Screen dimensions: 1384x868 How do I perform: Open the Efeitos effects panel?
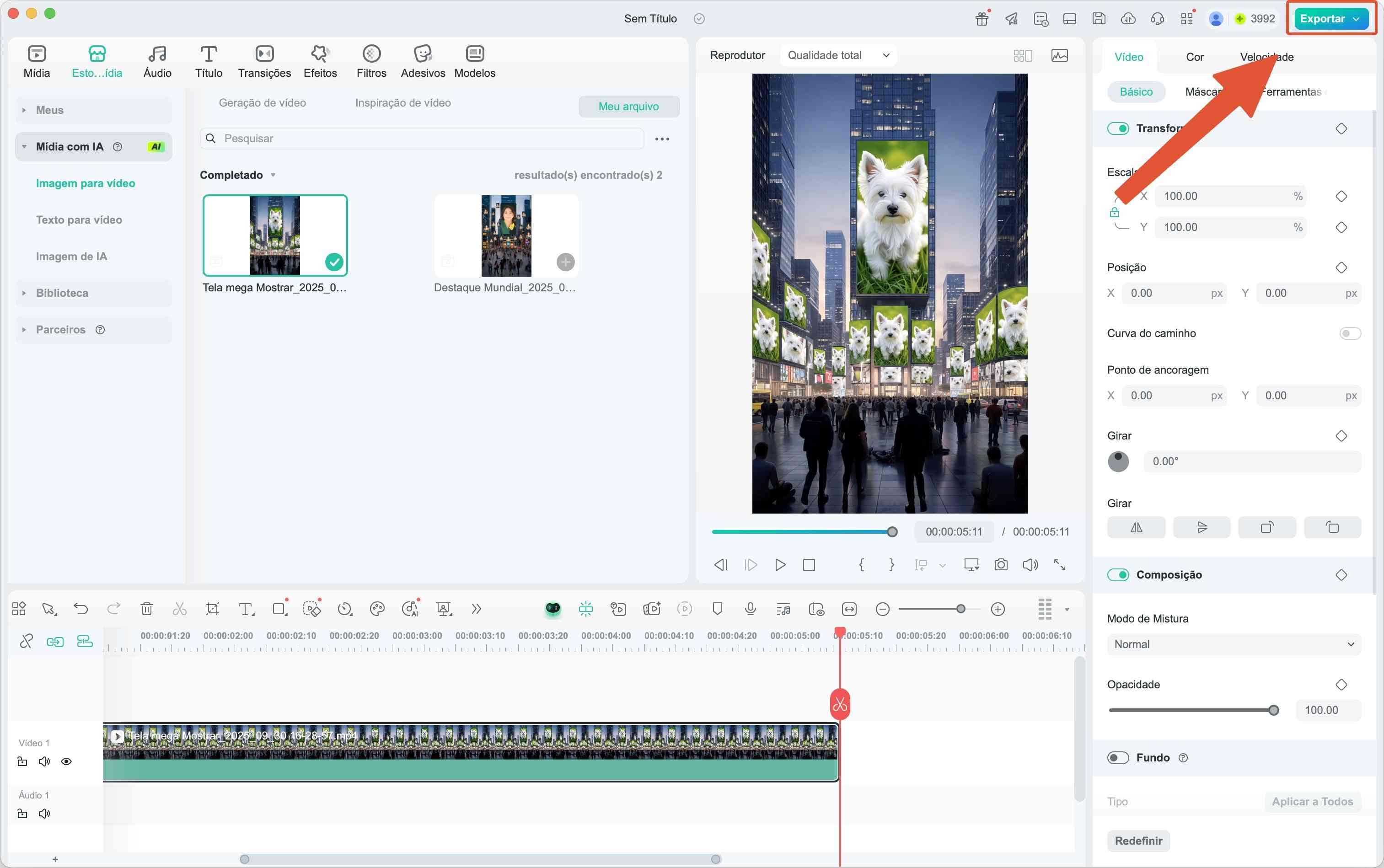click(320, 61)
